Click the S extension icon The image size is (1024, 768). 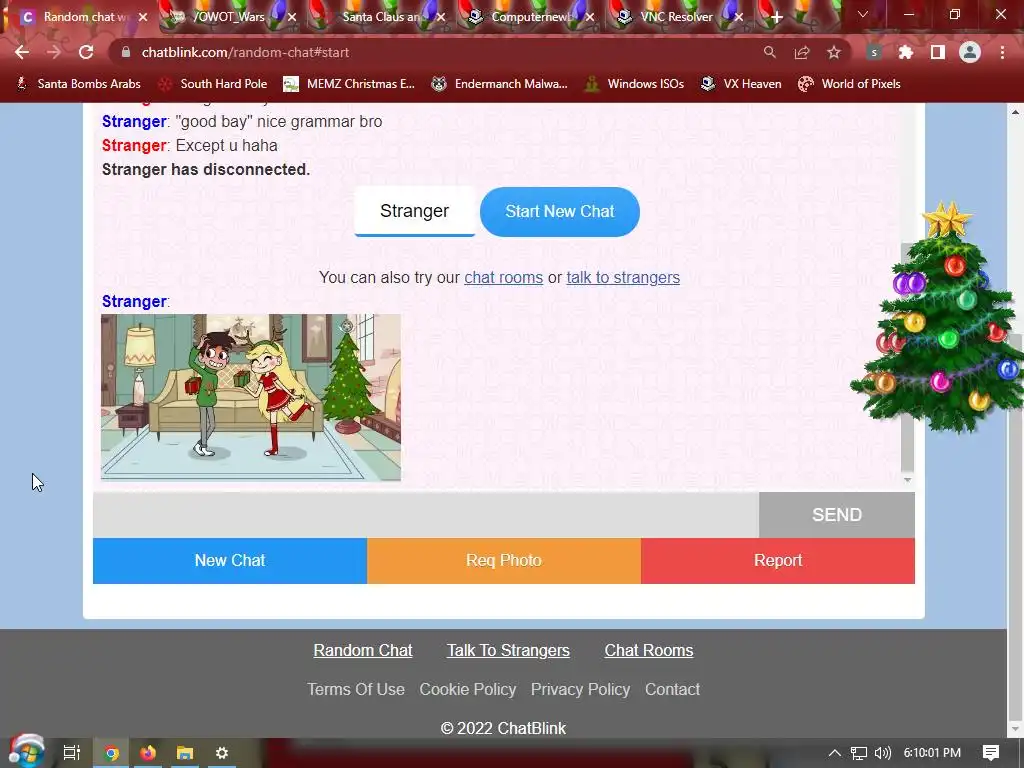(874, 52)
